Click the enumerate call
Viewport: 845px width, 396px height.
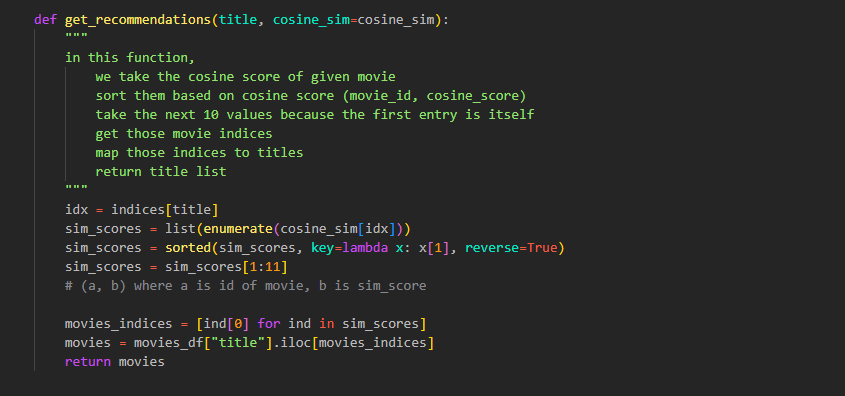pyautogui.click(x=238, y=229)
